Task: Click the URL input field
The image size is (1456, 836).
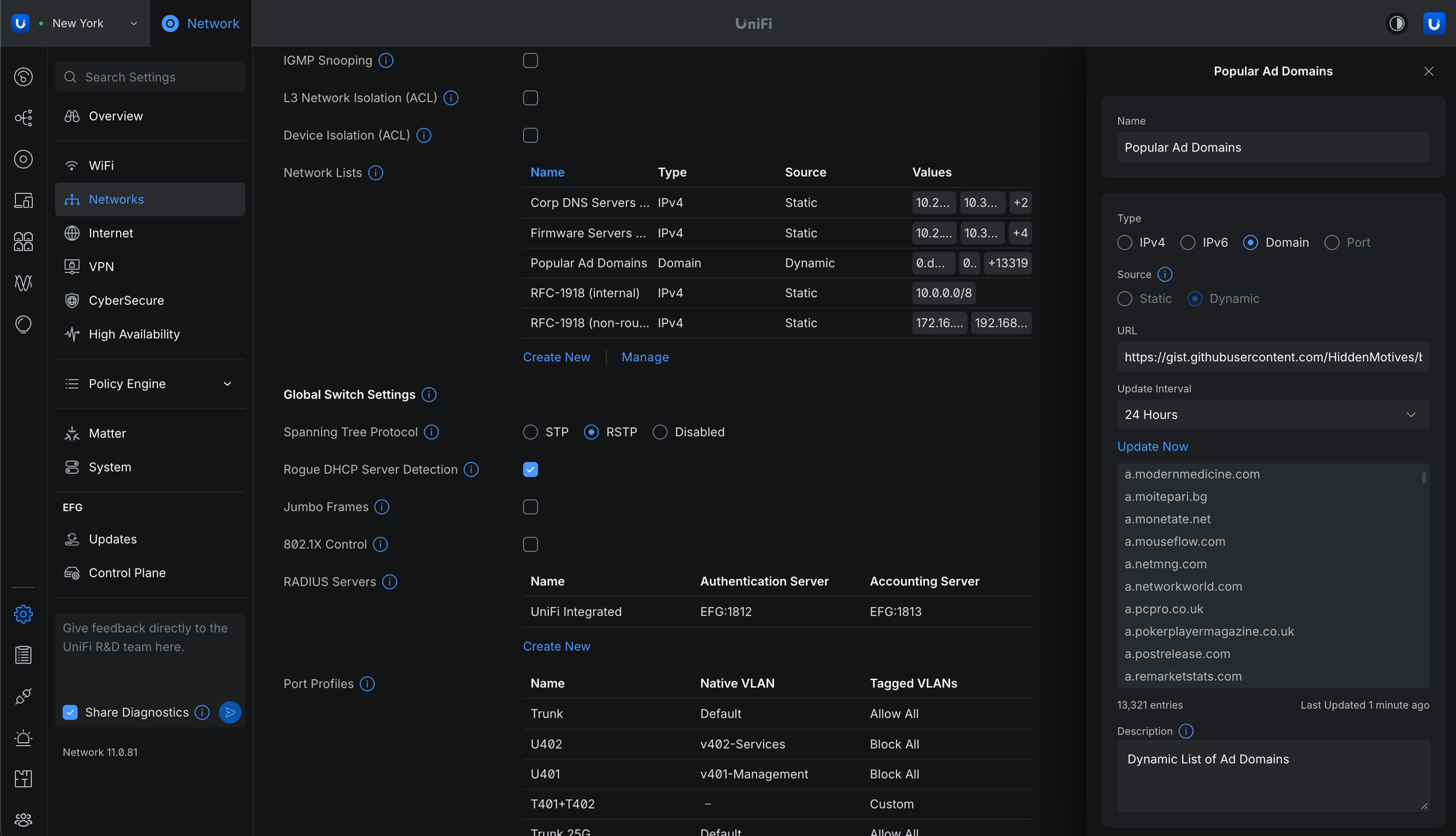Action: tap(1273, 357)
